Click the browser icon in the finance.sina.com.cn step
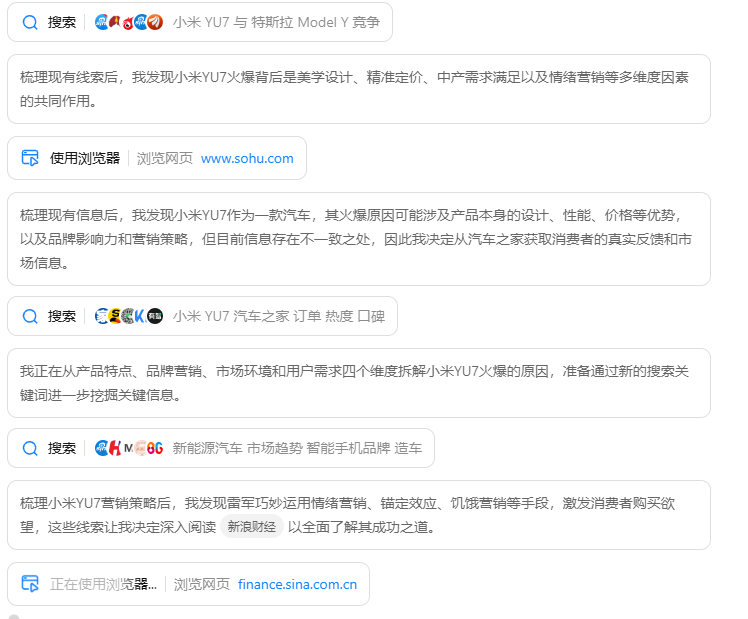Screen dimensions: 748x619 pyautogui.click(x=30, y=584)
